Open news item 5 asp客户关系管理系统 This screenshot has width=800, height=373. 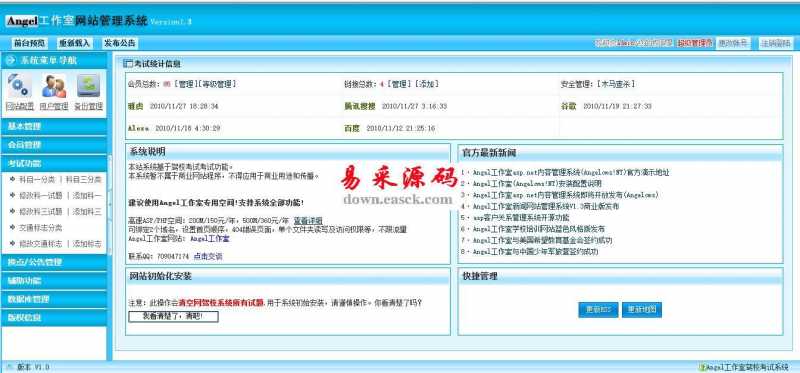click(521, 217)
